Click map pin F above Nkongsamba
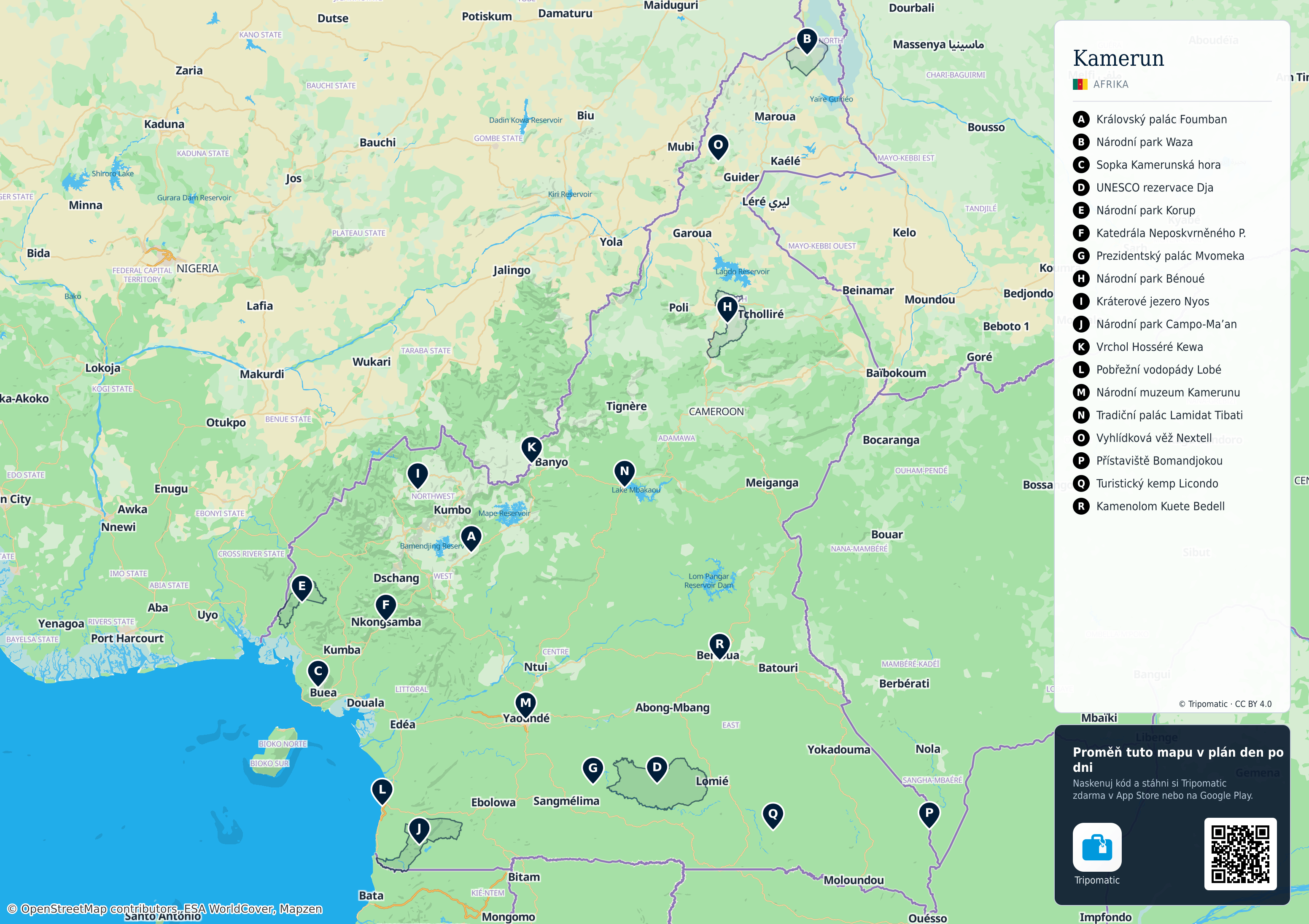Screen dimensions: 1309x924 [386, 607]
